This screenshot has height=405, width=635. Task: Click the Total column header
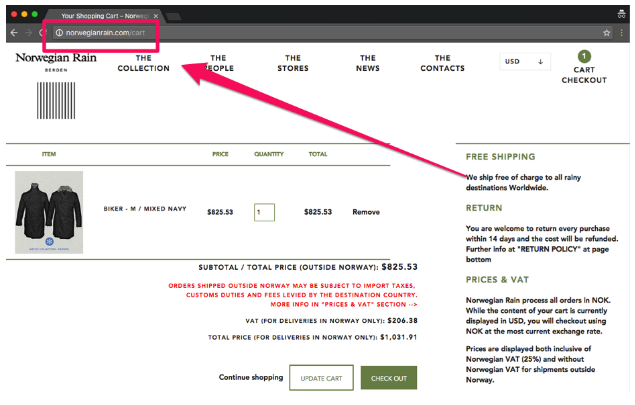tap(318, 154)
